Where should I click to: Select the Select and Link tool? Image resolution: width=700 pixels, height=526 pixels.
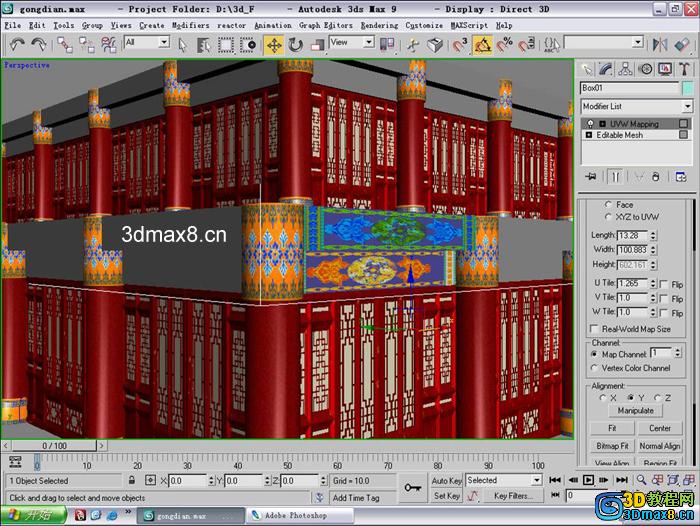65,45
